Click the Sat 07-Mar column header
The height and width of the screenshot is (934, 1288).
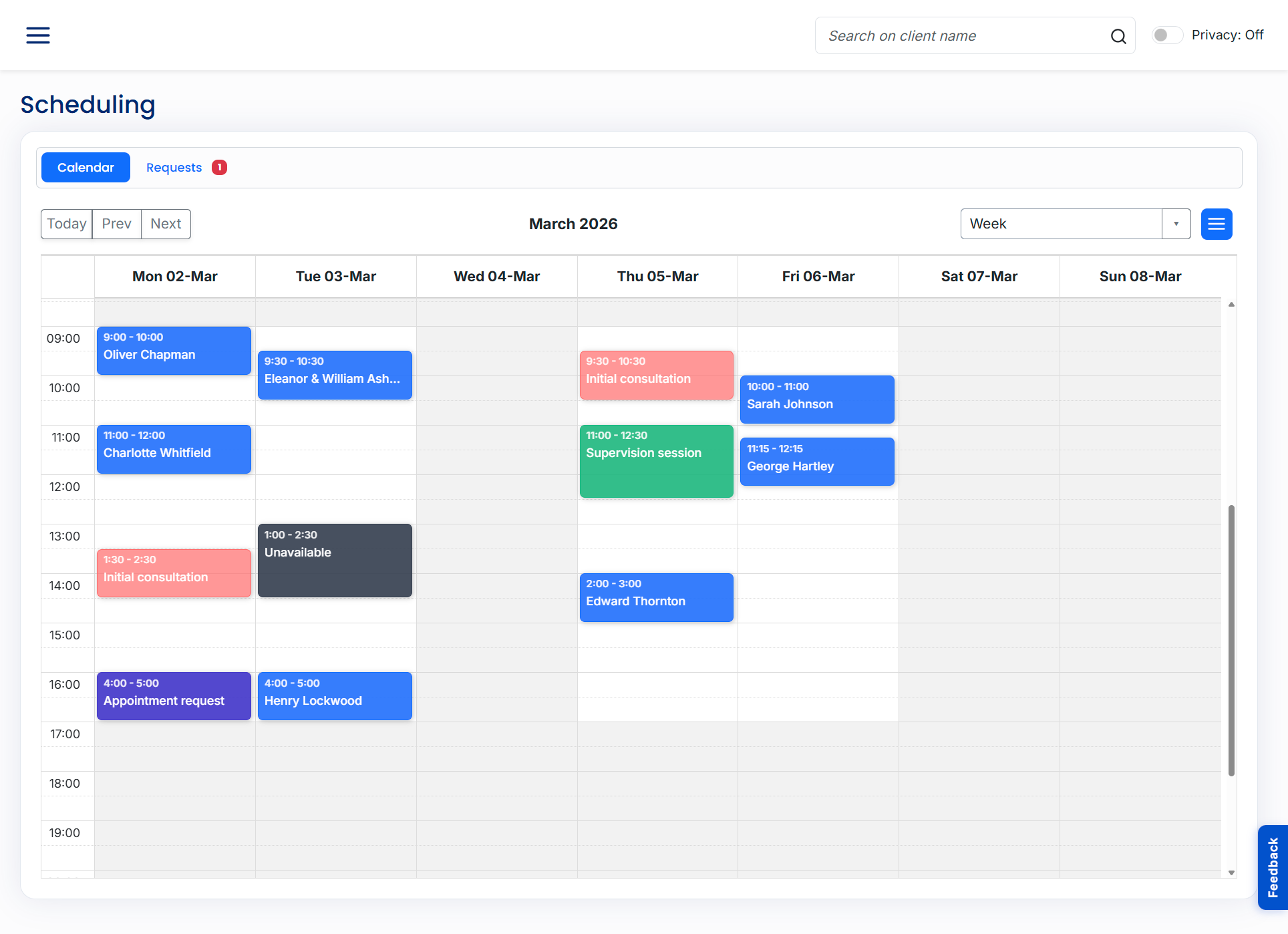[979, 277]
